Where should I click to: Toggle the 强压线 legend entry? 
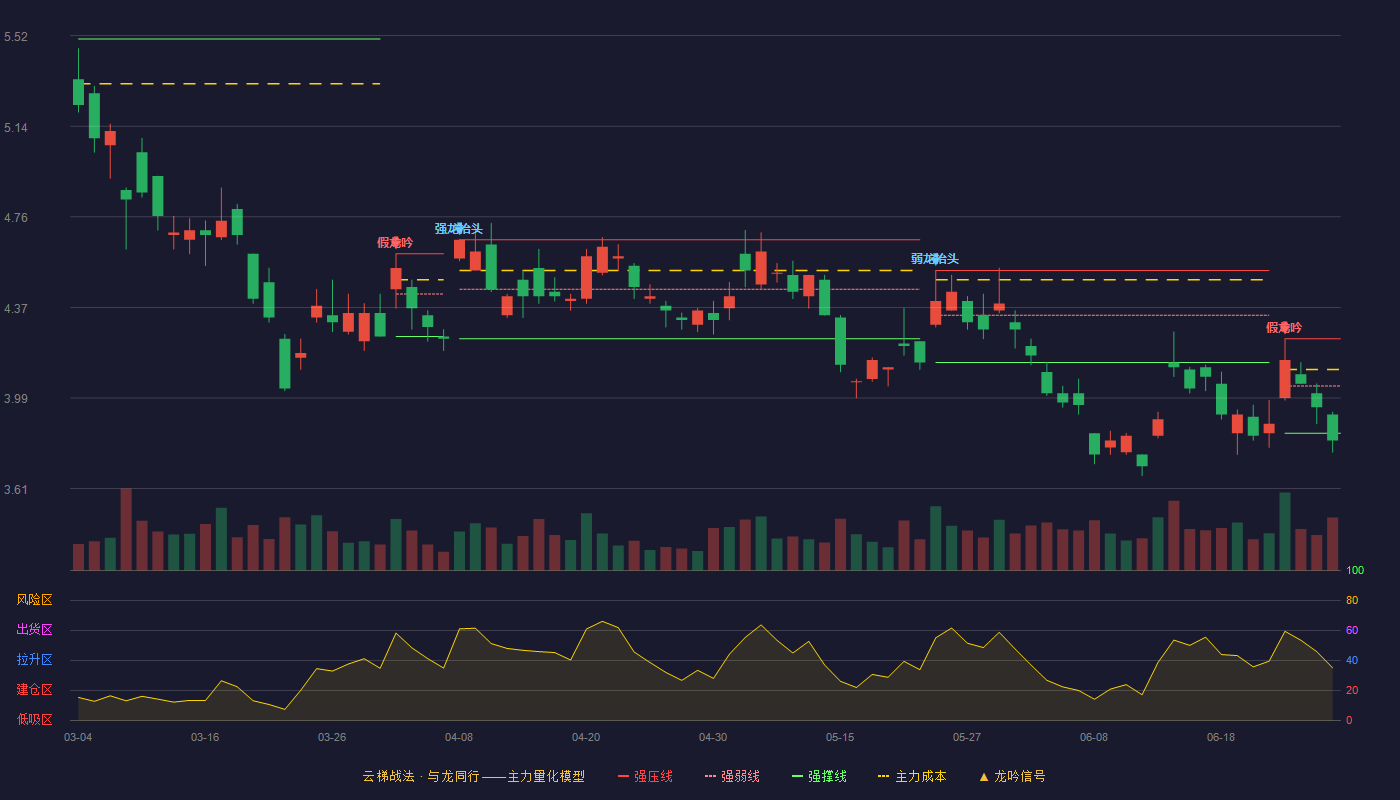coord(645,776)
